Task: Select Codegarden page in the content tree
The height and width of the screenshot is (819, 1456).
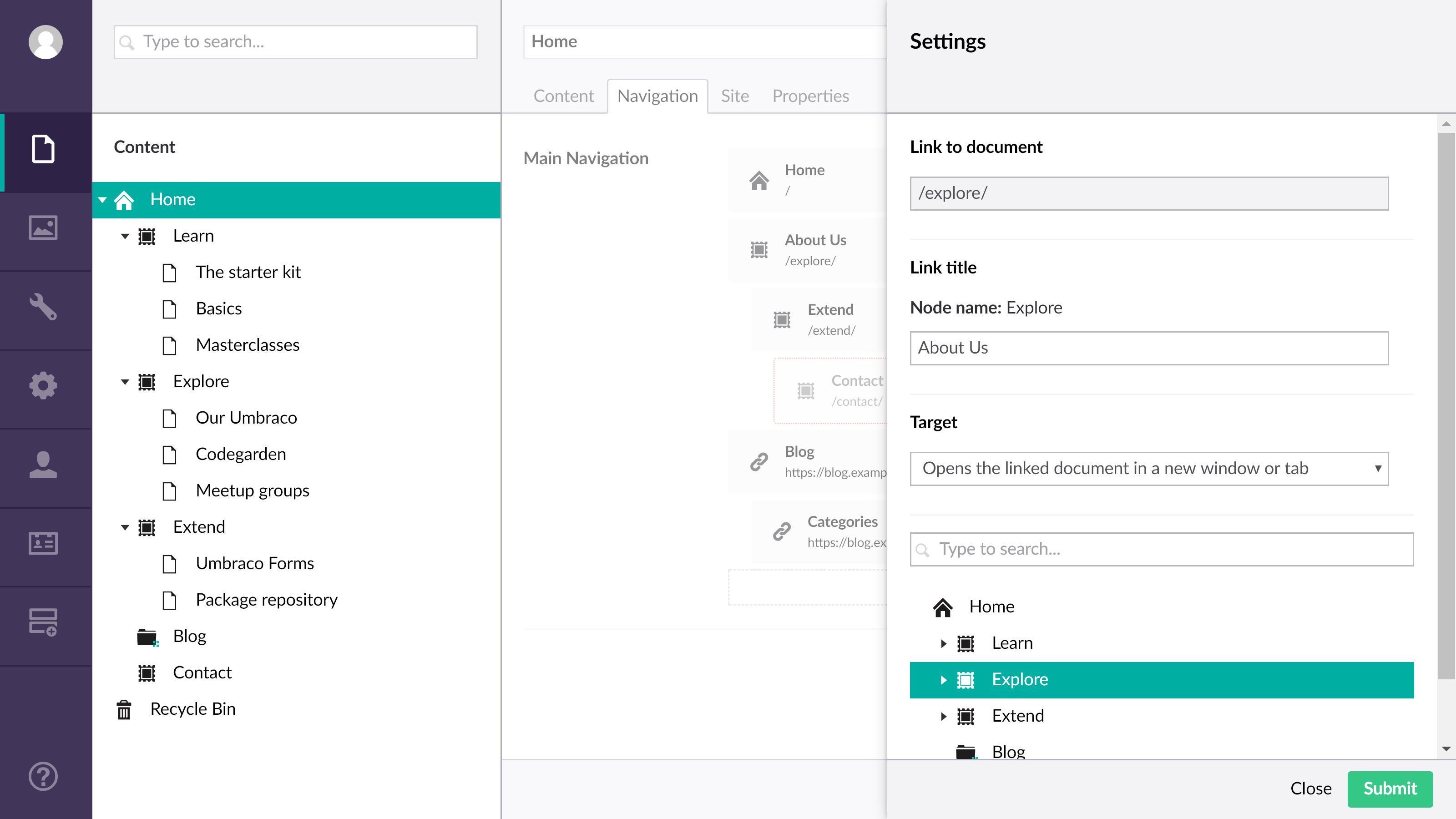Action: coord(240,455)
